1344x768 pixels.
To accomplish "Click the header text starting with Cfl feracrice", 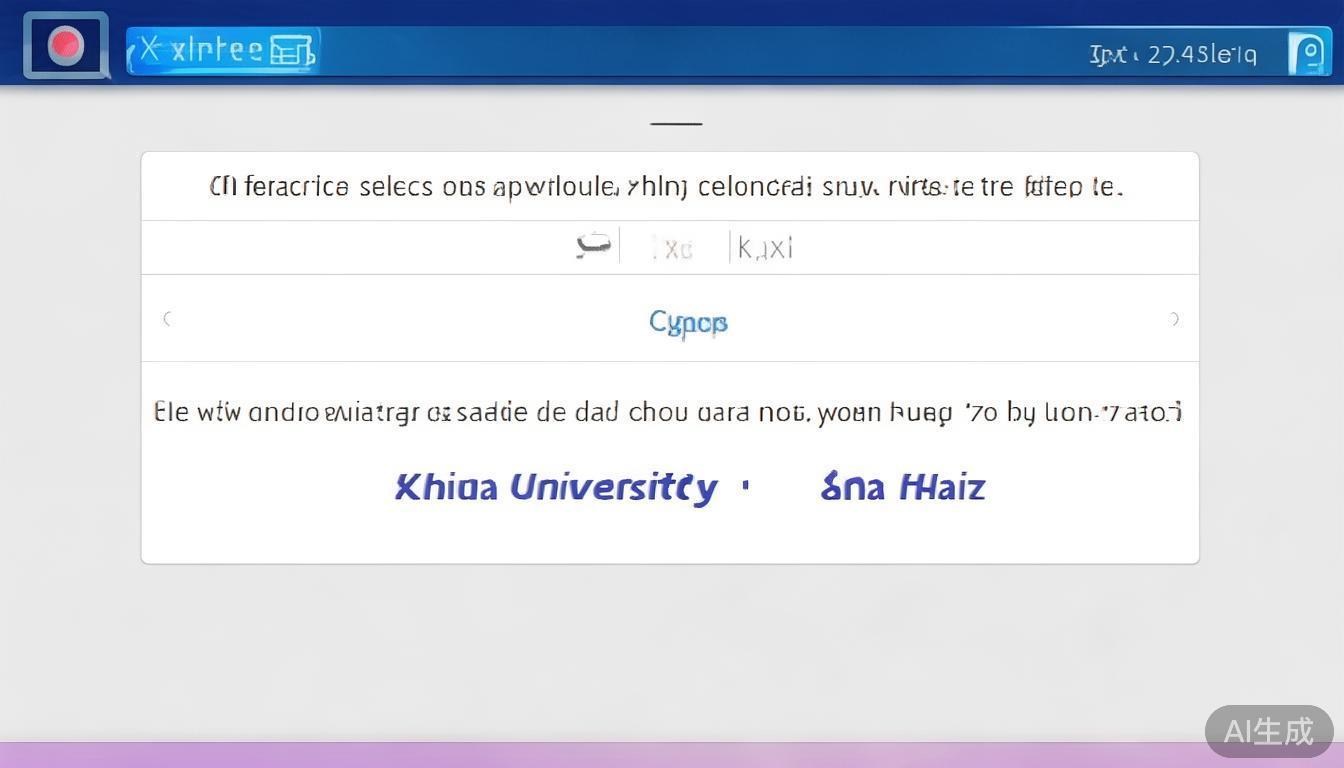I will pos(666,187).
